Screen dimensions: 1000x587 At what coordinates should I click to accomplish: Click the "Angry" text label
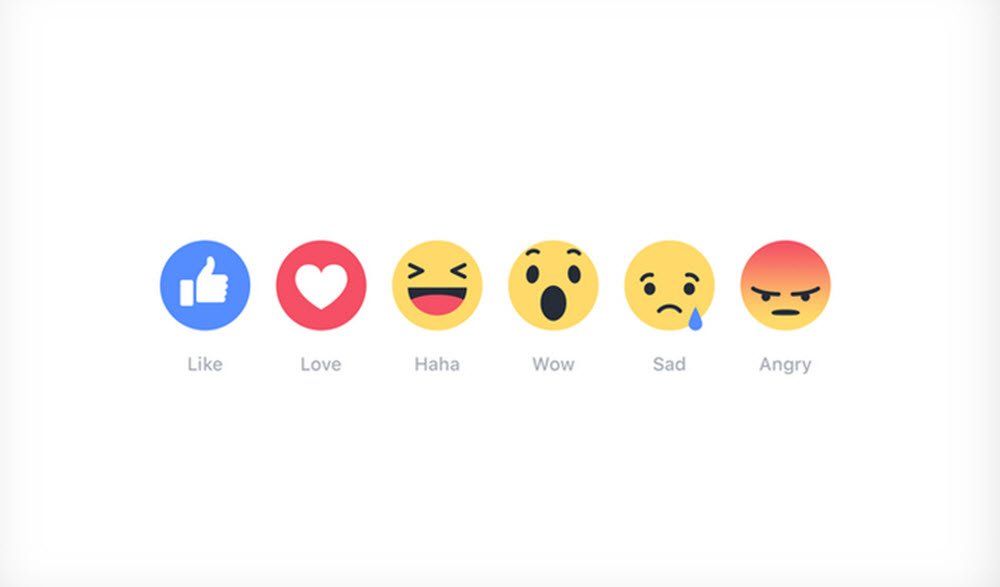(785, 365)
